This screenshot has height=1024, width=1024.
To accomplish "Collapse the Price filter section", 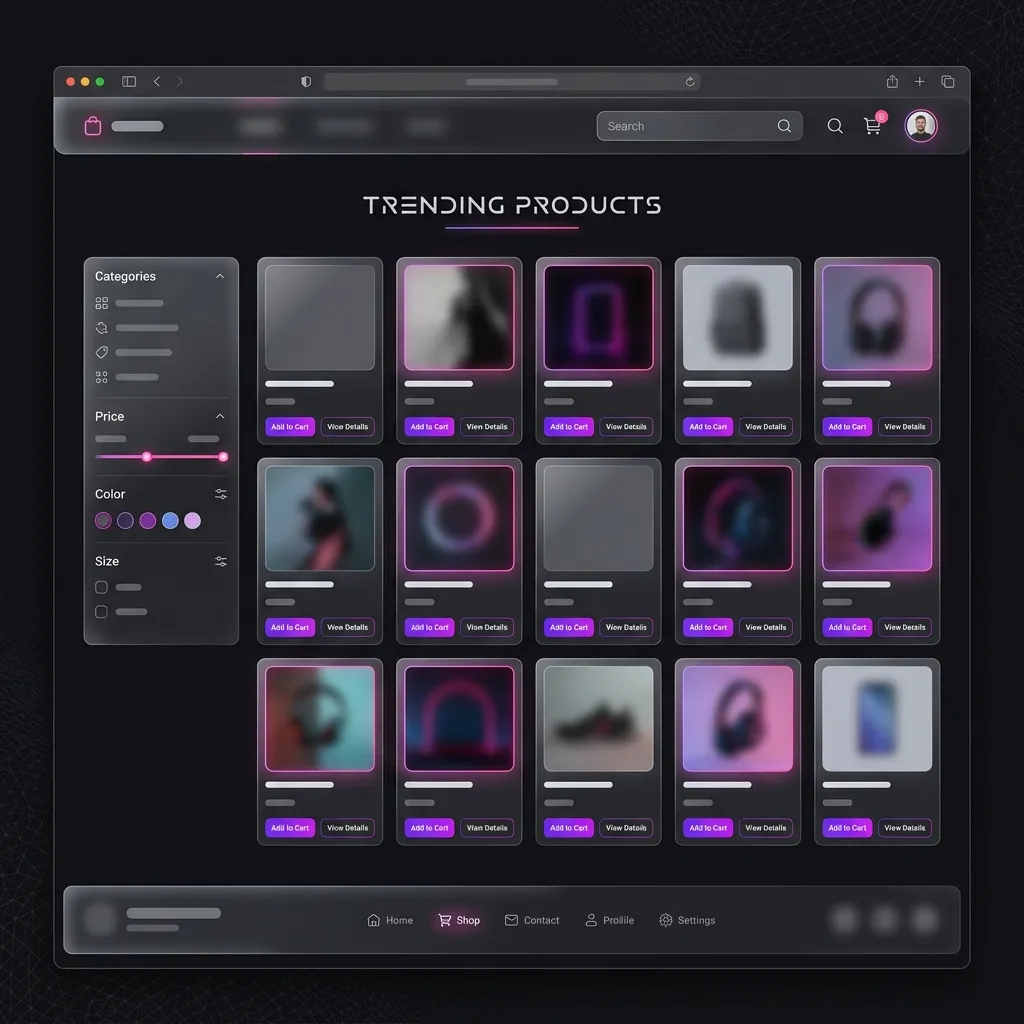I will tap(220, 416).
